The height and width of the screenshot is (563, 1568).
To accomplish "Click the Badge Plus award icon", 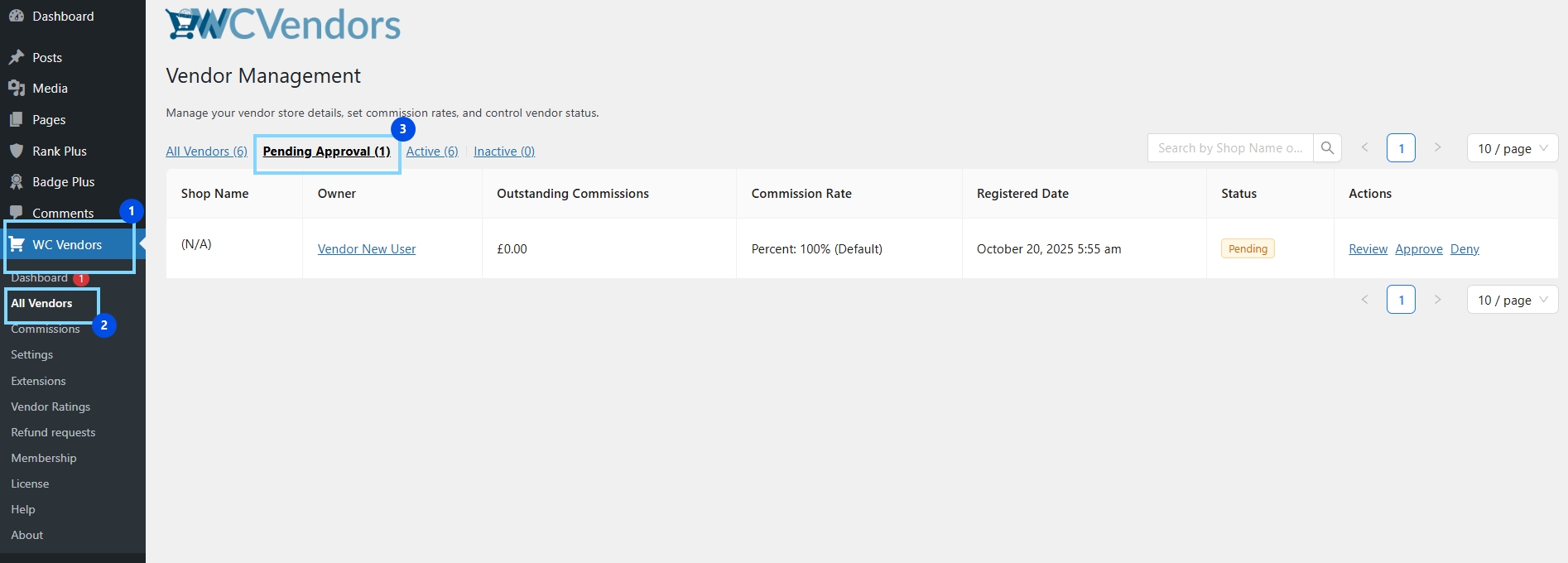I will pos(17,182).
